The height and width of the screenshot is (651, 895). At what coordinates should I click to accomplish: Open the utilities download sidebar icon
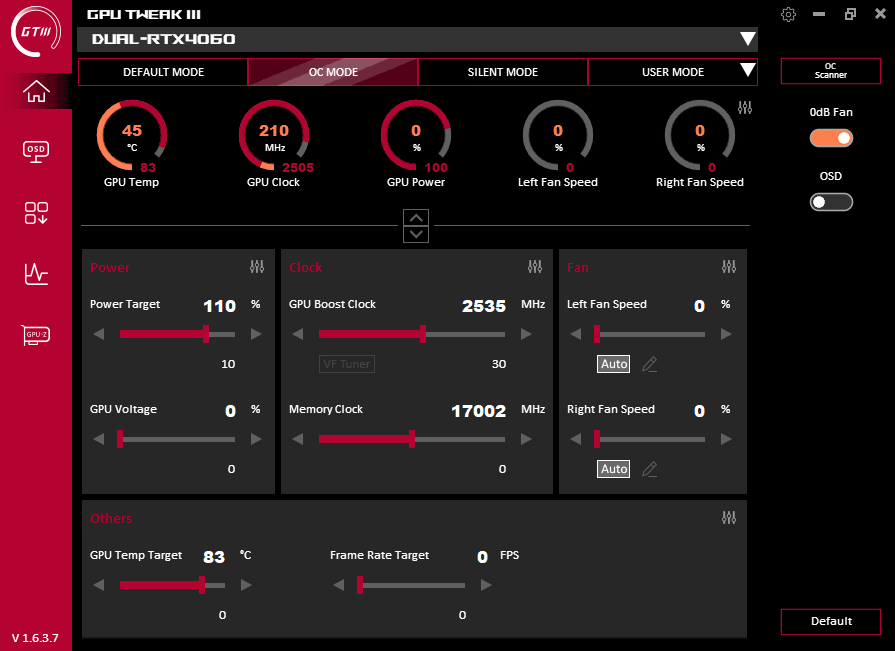(36, 213)
